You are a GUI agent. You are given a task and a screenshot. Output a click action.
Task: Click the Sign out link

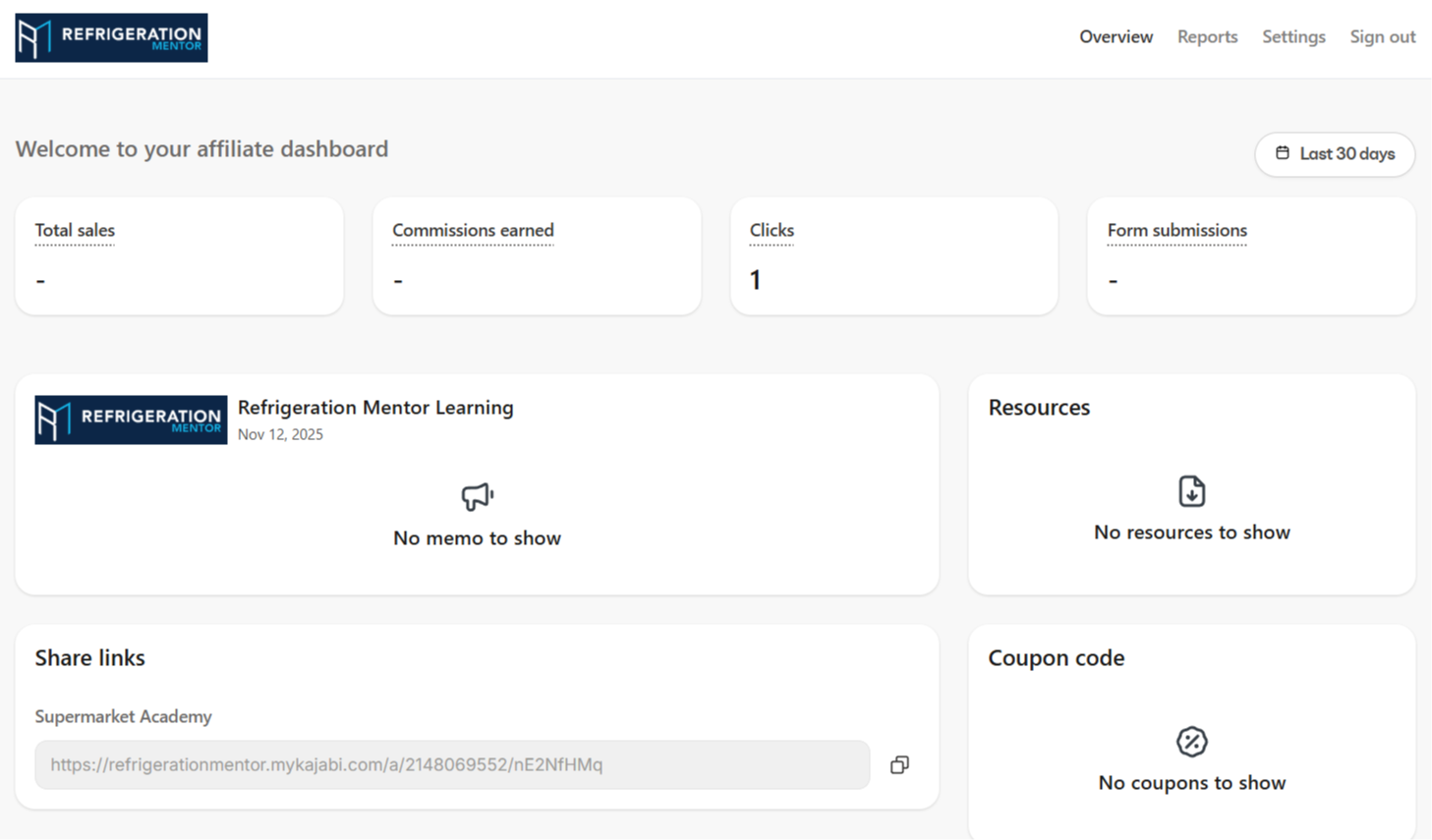[1382, 37]
